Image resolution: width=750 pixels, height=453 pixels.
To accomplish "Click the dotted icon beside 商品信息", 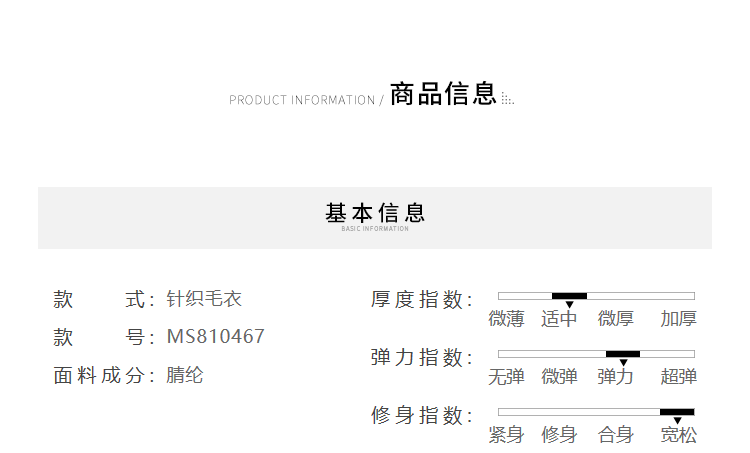I will tap(507, 99).
